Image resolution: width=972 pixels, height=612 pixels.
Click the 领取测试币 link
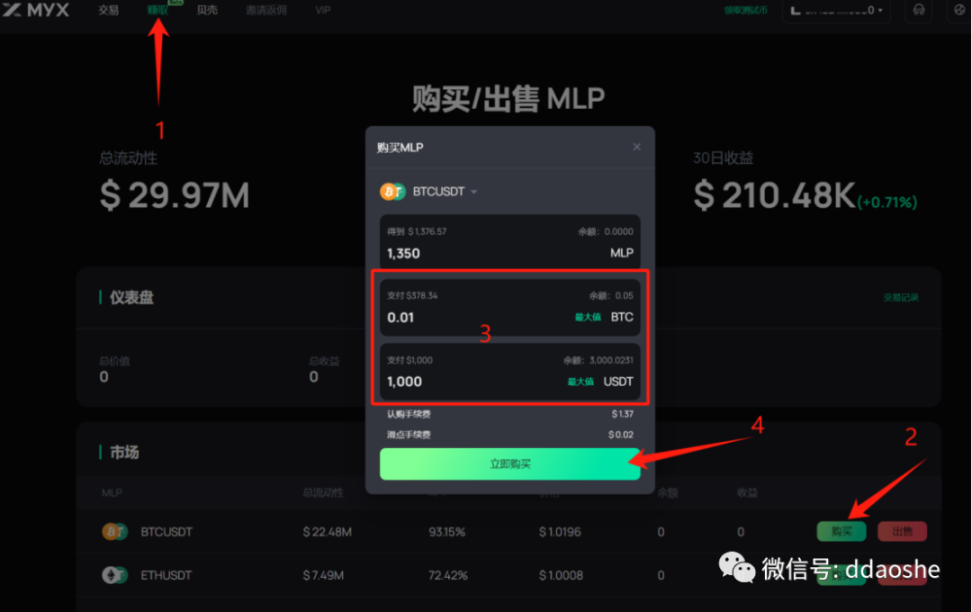pyautogui.click(x=746, y=11)
